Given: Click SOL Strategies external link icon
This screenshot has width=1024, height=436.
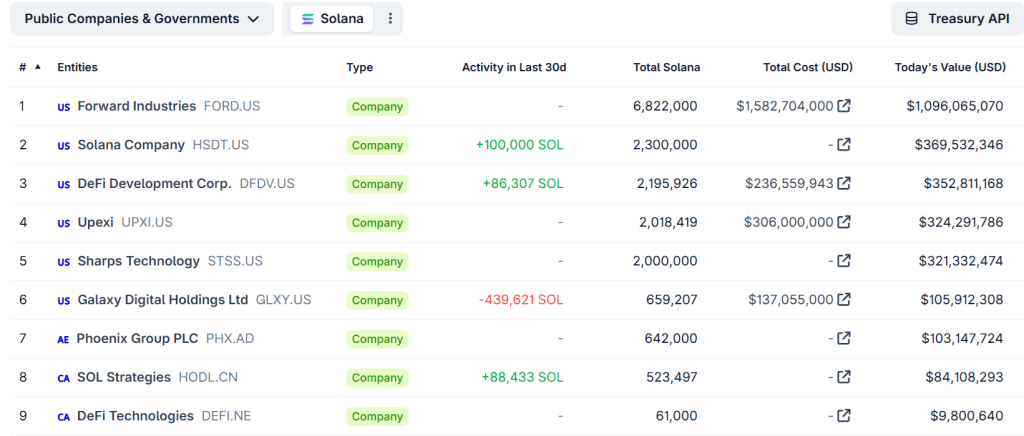Looking at the screenshot, I should (x=844, y=377).
